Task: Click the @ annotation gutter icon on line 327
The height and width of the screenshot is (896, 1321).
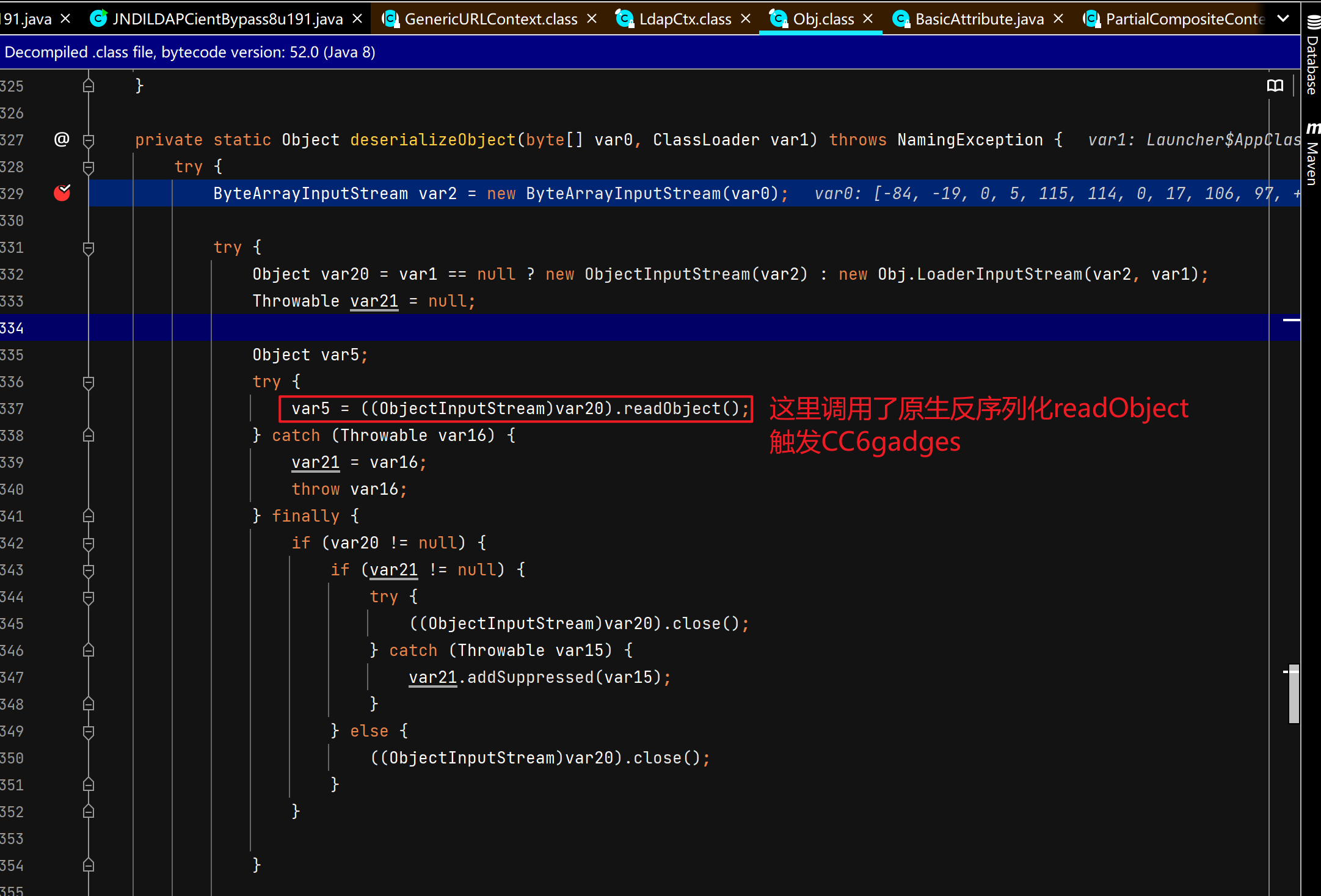Action: point(62,139)
